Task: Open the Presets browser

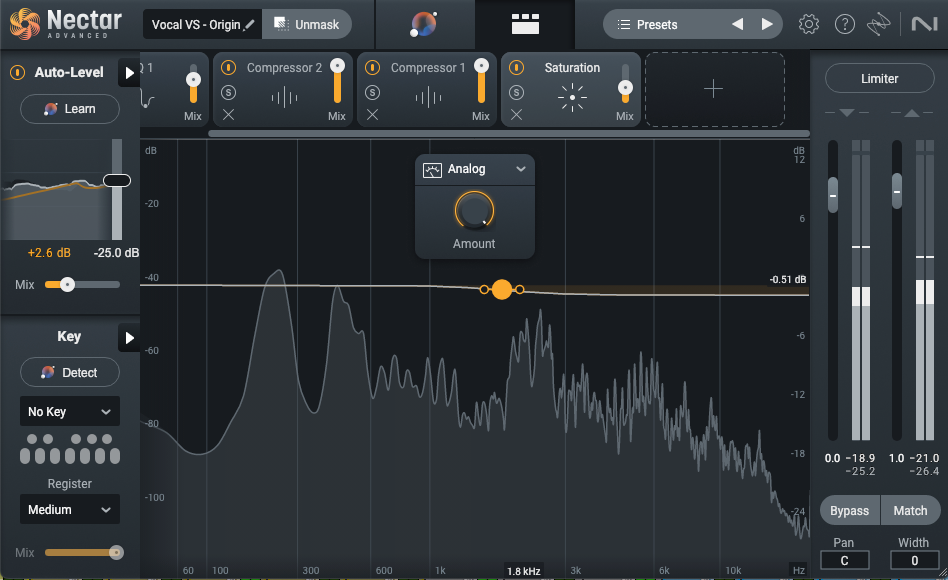Action: 657,25
